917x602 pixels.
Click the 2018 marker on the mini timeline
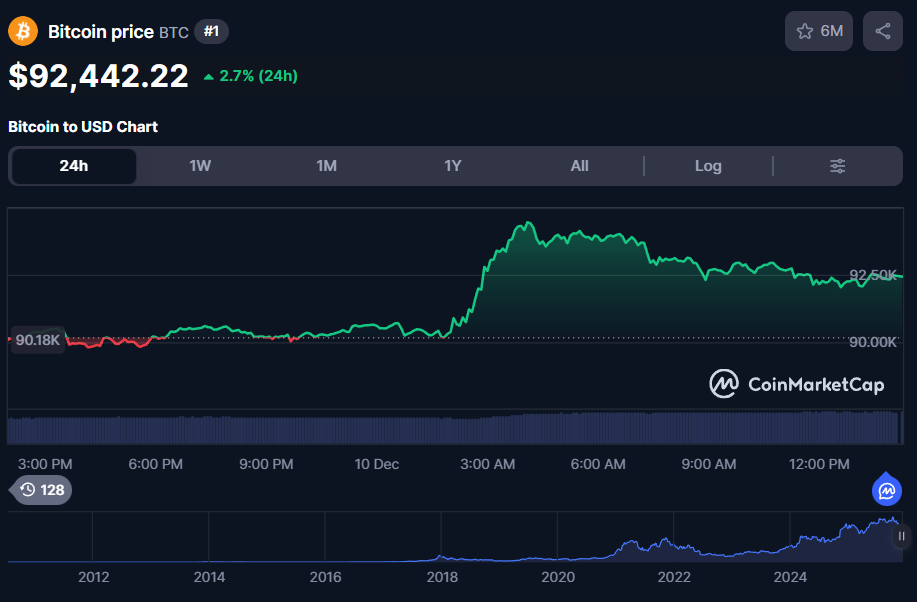[x=442, y=577]
